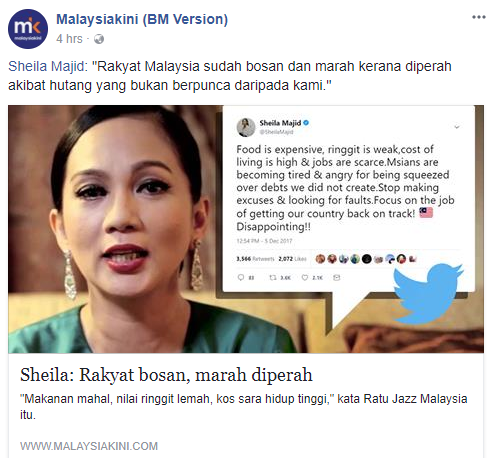
Task: Click the tweet reply speech bubble icon
Action: (241, 277)
